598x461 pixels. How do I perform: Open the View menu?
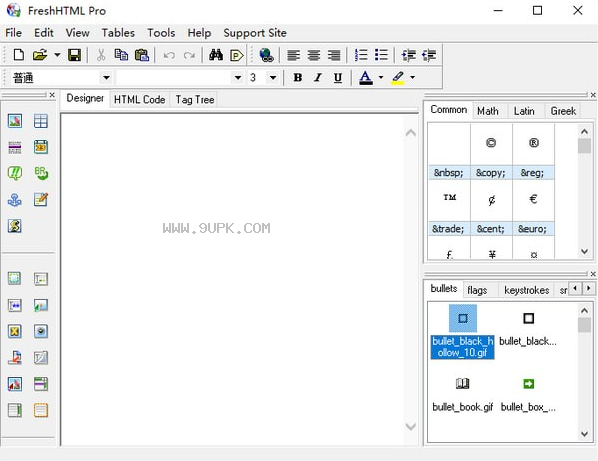click(x=77, y=33)
